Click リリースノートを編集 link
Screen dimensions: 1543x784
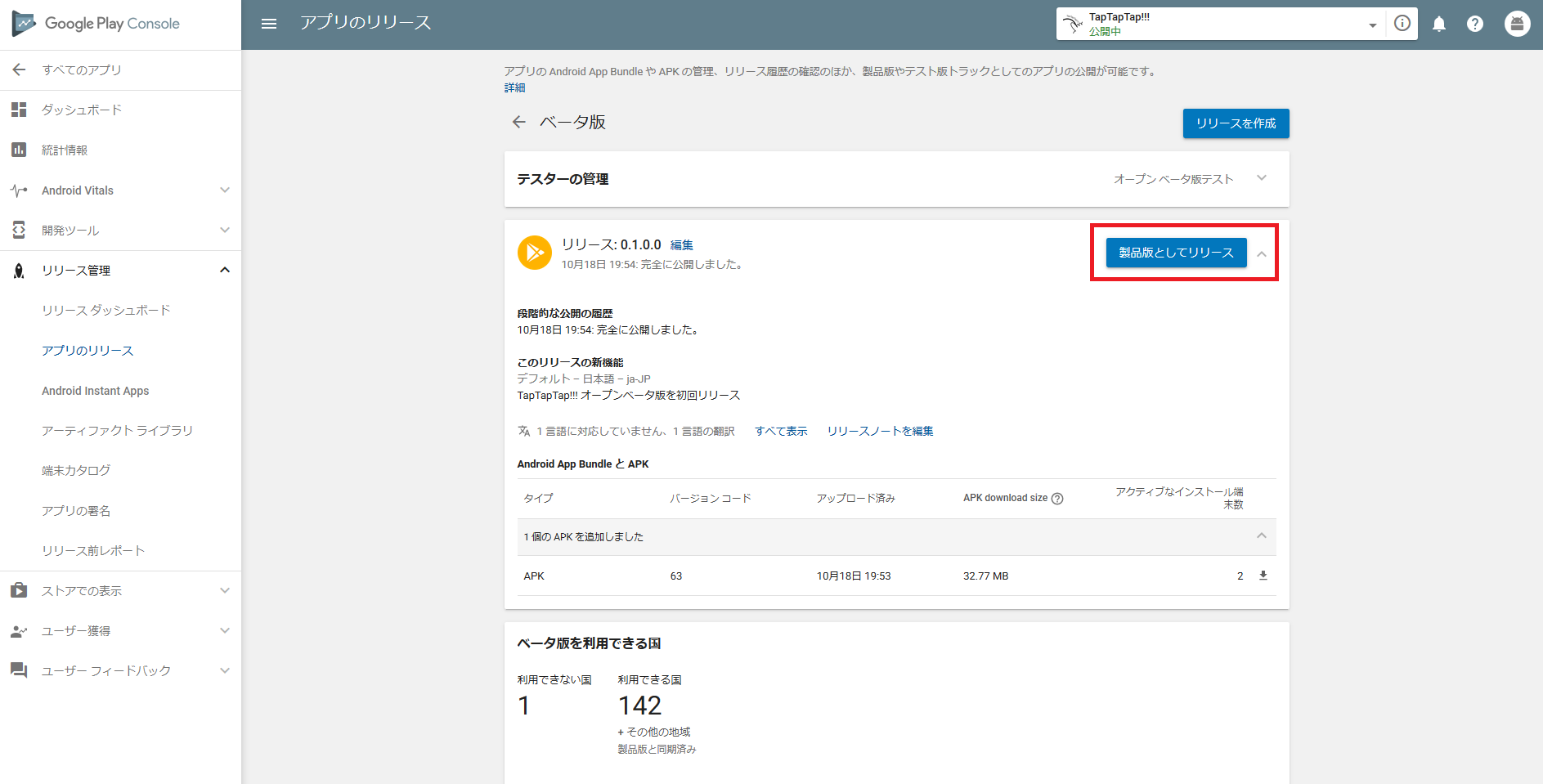[x=880, y=431]
